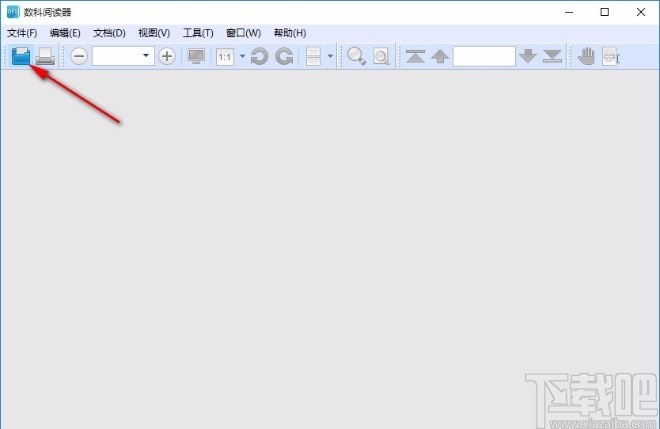Open the dropdown arrow beside the 1:1 icon
Image resolution: width=660 pixels, height=429 pixels.
(242, 56)
